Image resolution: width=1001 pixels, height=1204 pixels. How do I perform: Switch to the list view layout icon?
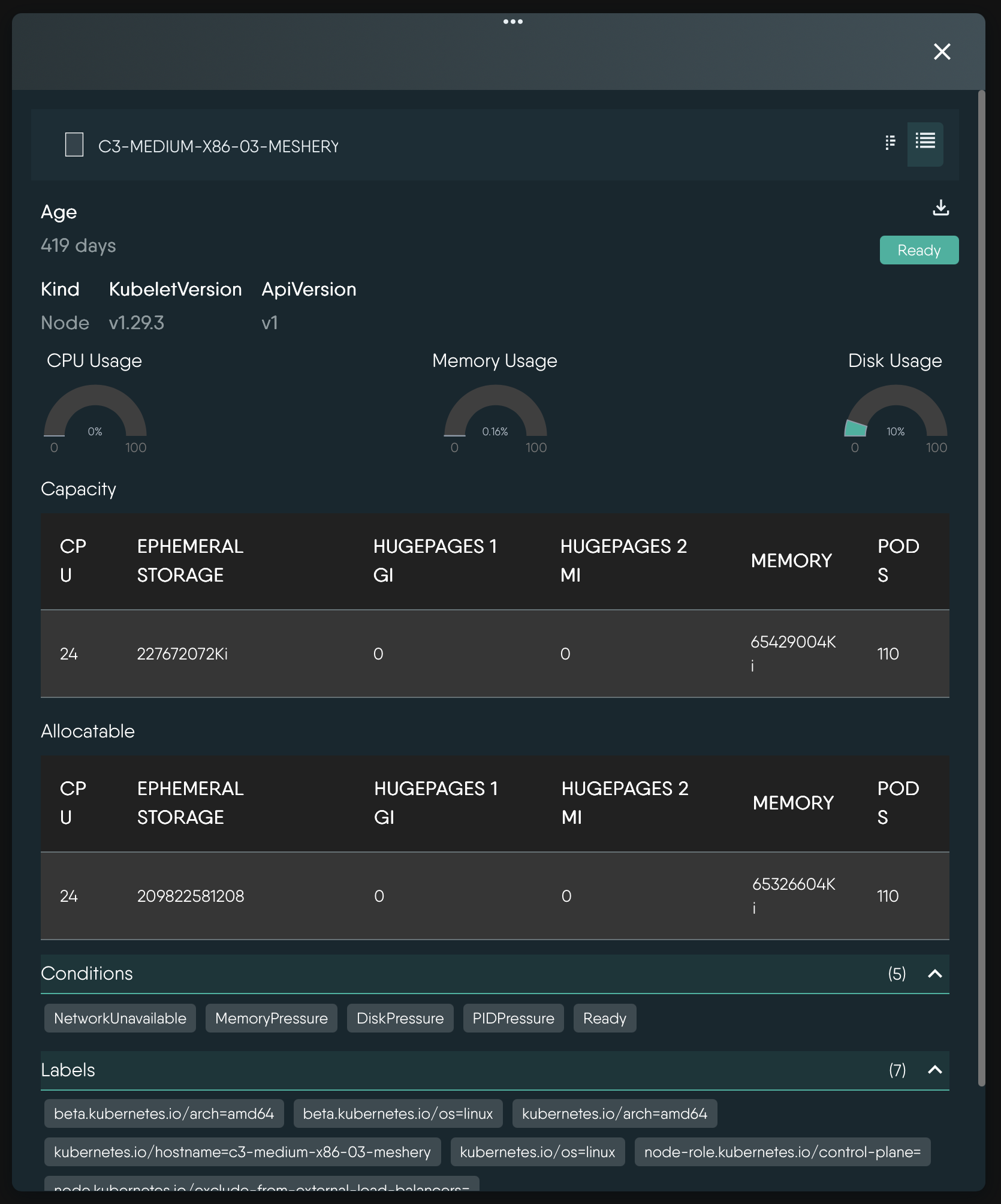925,142
